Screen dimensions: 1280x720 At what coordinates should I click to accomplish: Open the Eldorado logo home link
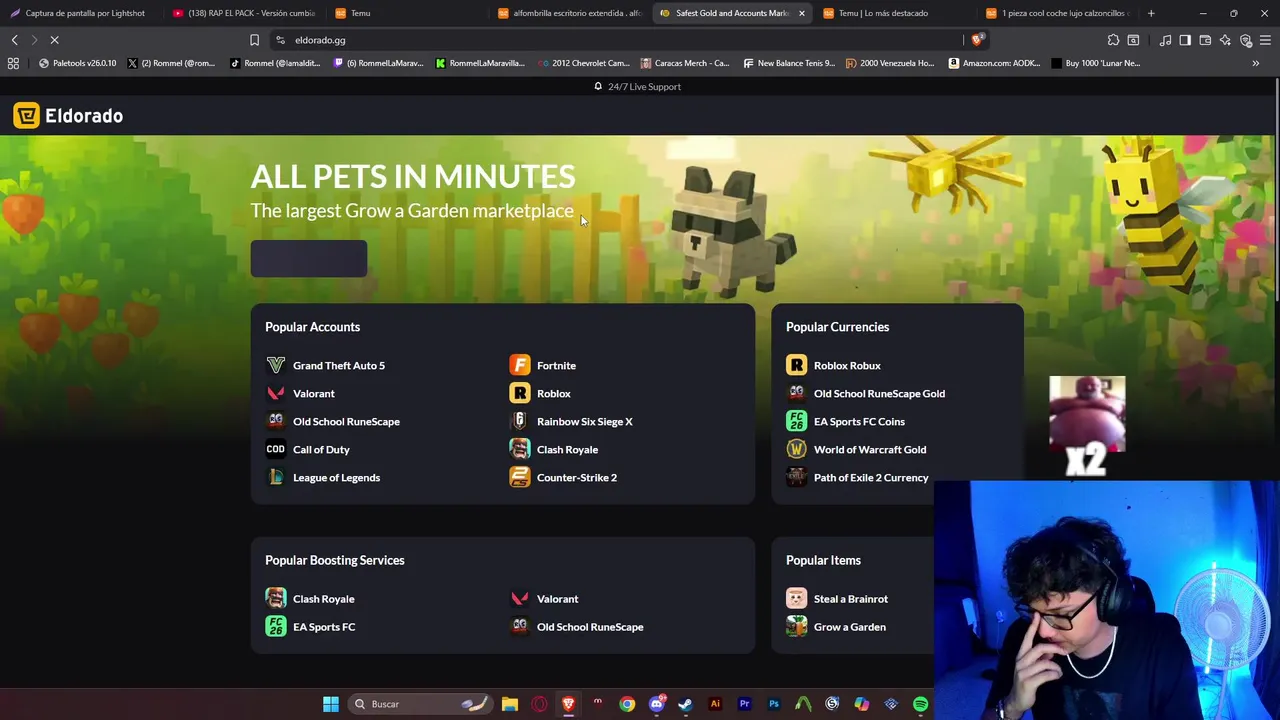click(68, 116)
